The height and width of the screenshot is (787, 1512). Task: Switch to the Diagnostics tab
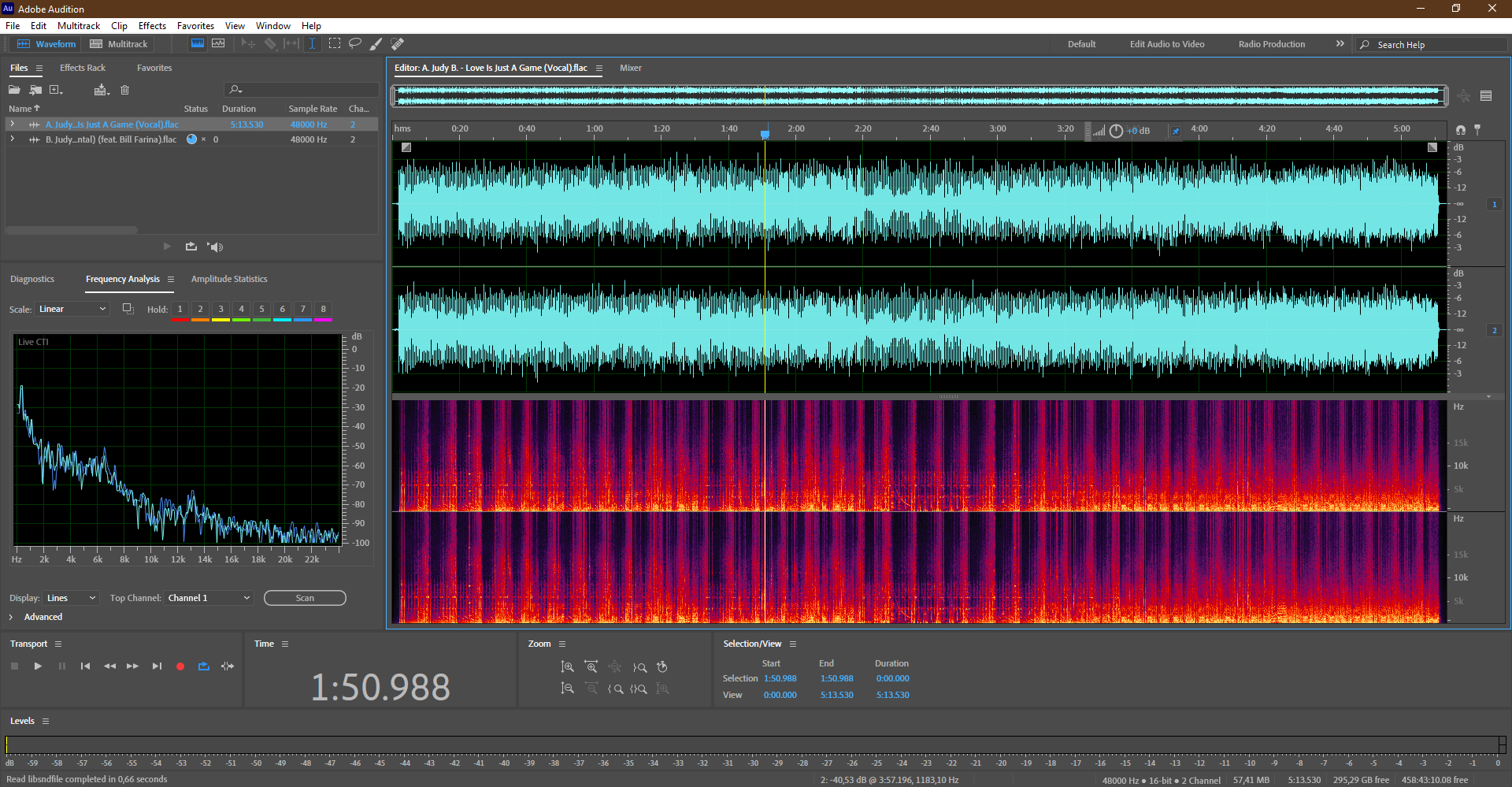[x=32, y=279]
